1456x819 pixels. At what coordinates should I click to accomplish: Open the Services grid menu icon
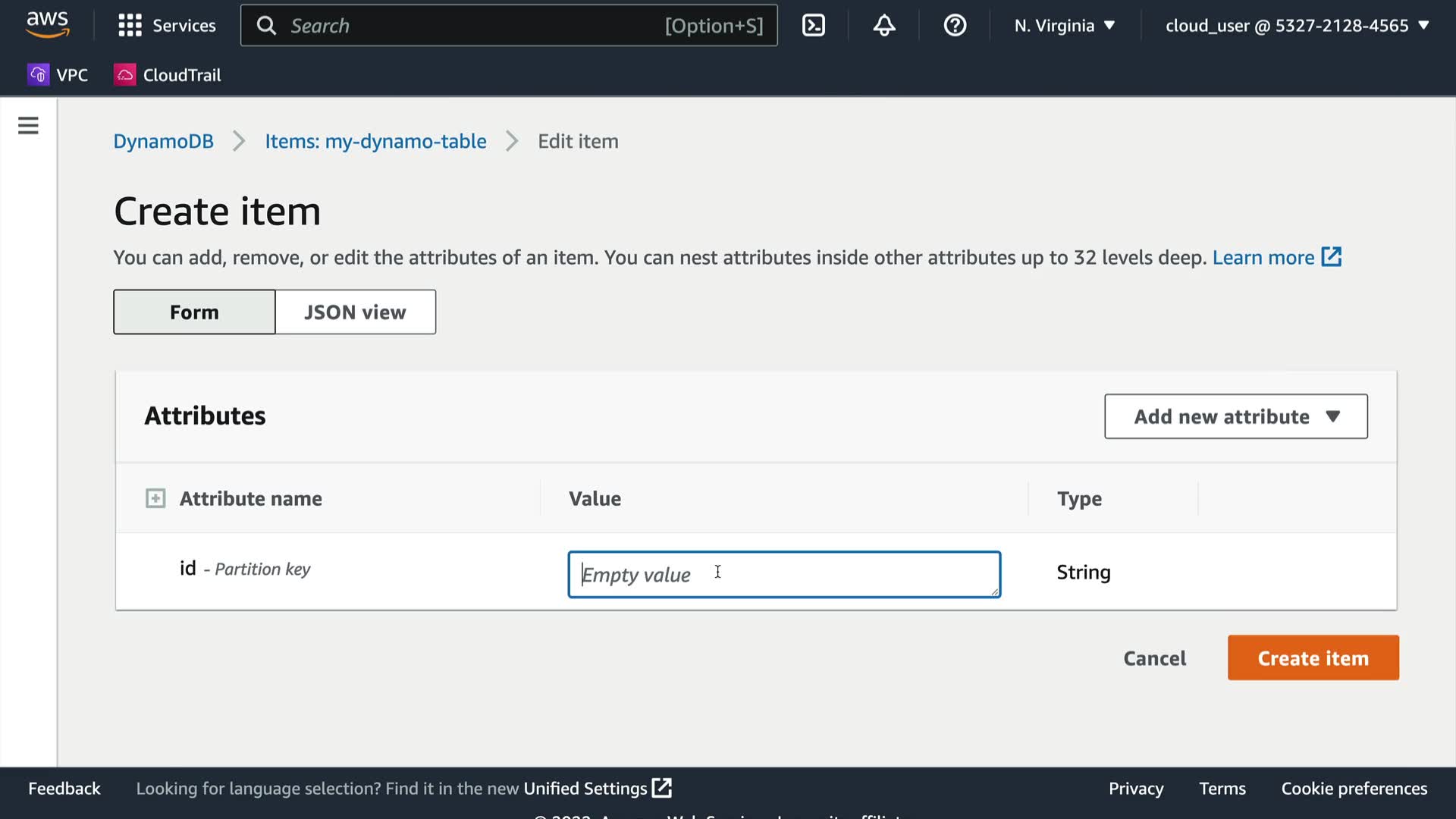coord(130,26)
